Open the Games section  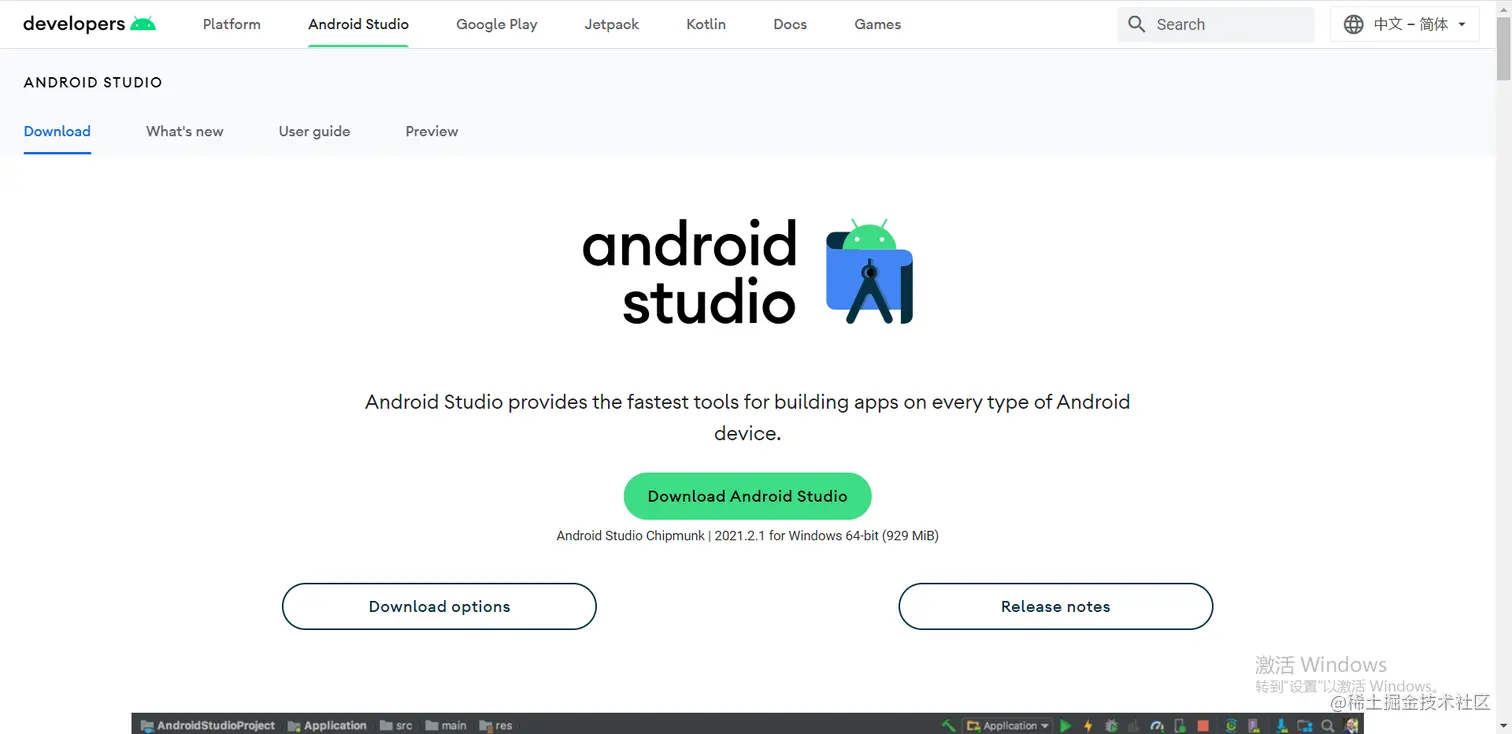878,24
